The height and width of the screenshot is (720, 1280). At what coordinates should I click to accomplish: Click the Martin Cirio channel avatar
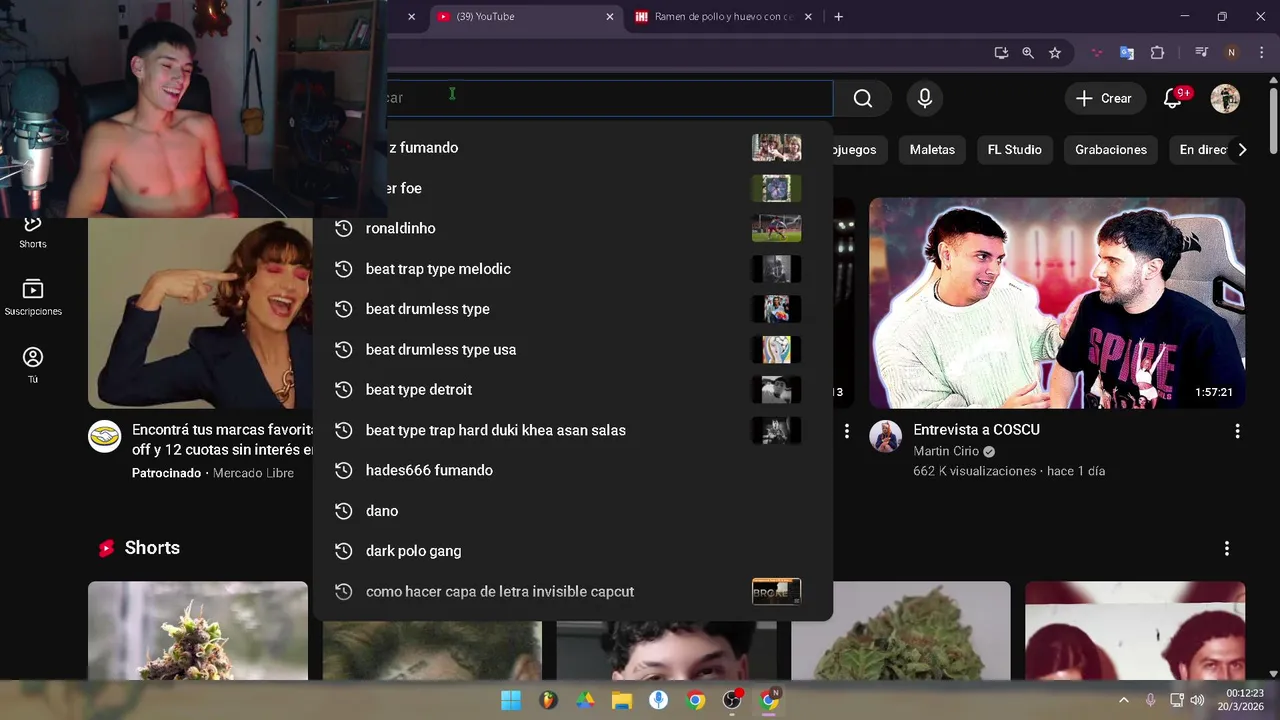885,436
